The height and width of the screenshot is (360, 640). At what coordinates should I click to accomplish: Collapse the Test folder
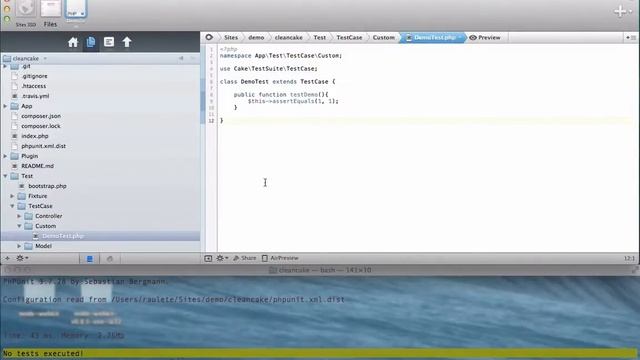(x=5, y=176)
